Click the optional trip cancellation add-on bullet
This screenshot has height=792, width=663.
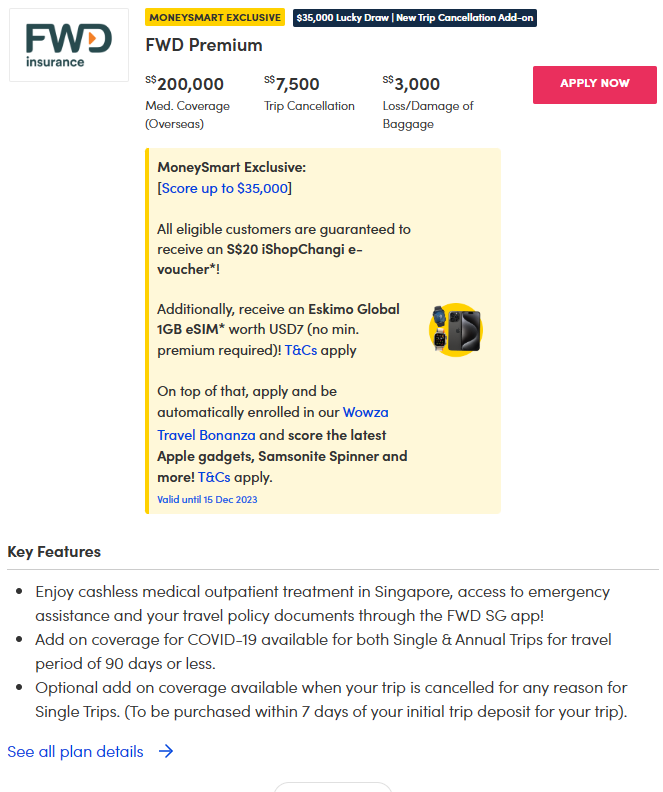pyautogui.click(x=331, y=698)
